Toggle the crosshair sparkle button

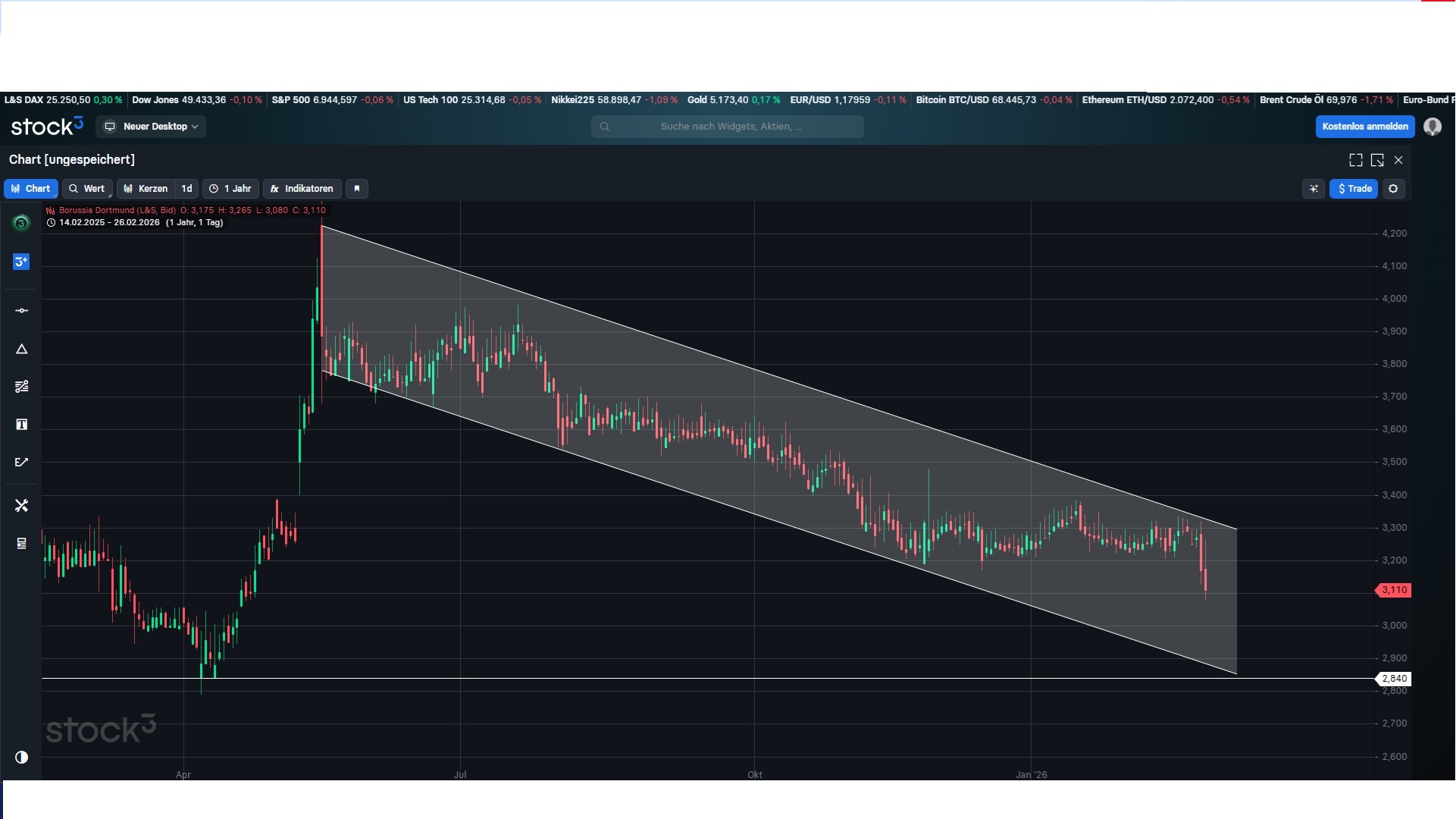[1314, 189]
